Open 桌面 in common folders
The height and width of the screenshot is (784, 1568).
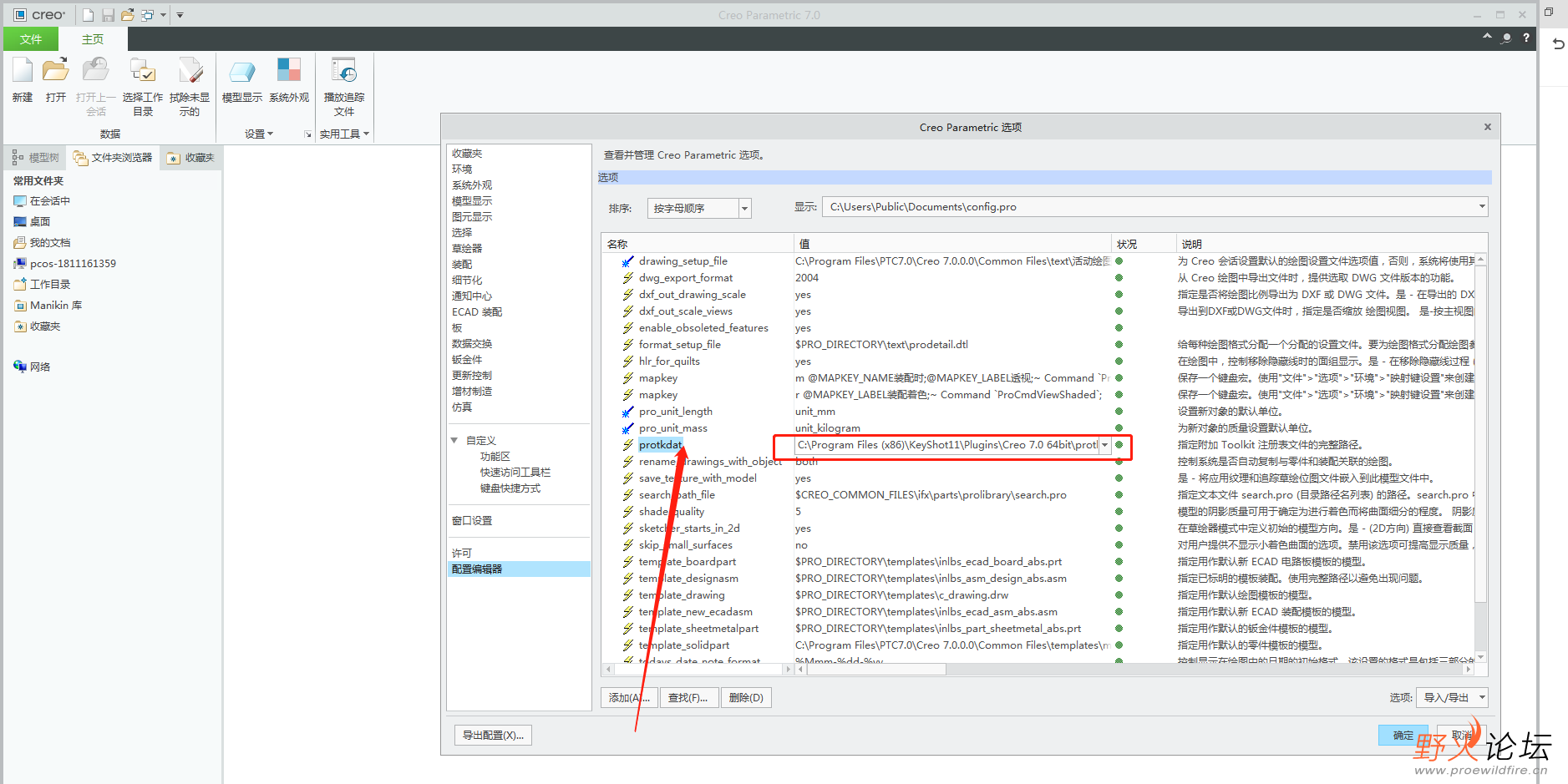pyautogui.click(x=32, y=222)
